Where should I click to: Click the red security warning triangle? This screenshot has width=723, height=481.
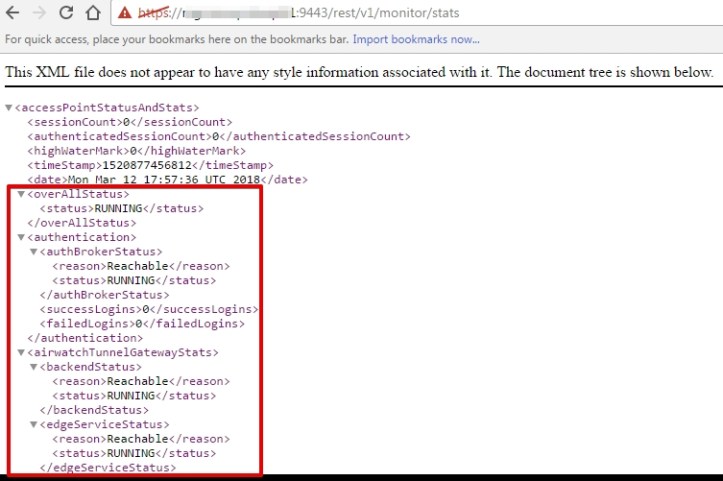(x=124, y=13)
